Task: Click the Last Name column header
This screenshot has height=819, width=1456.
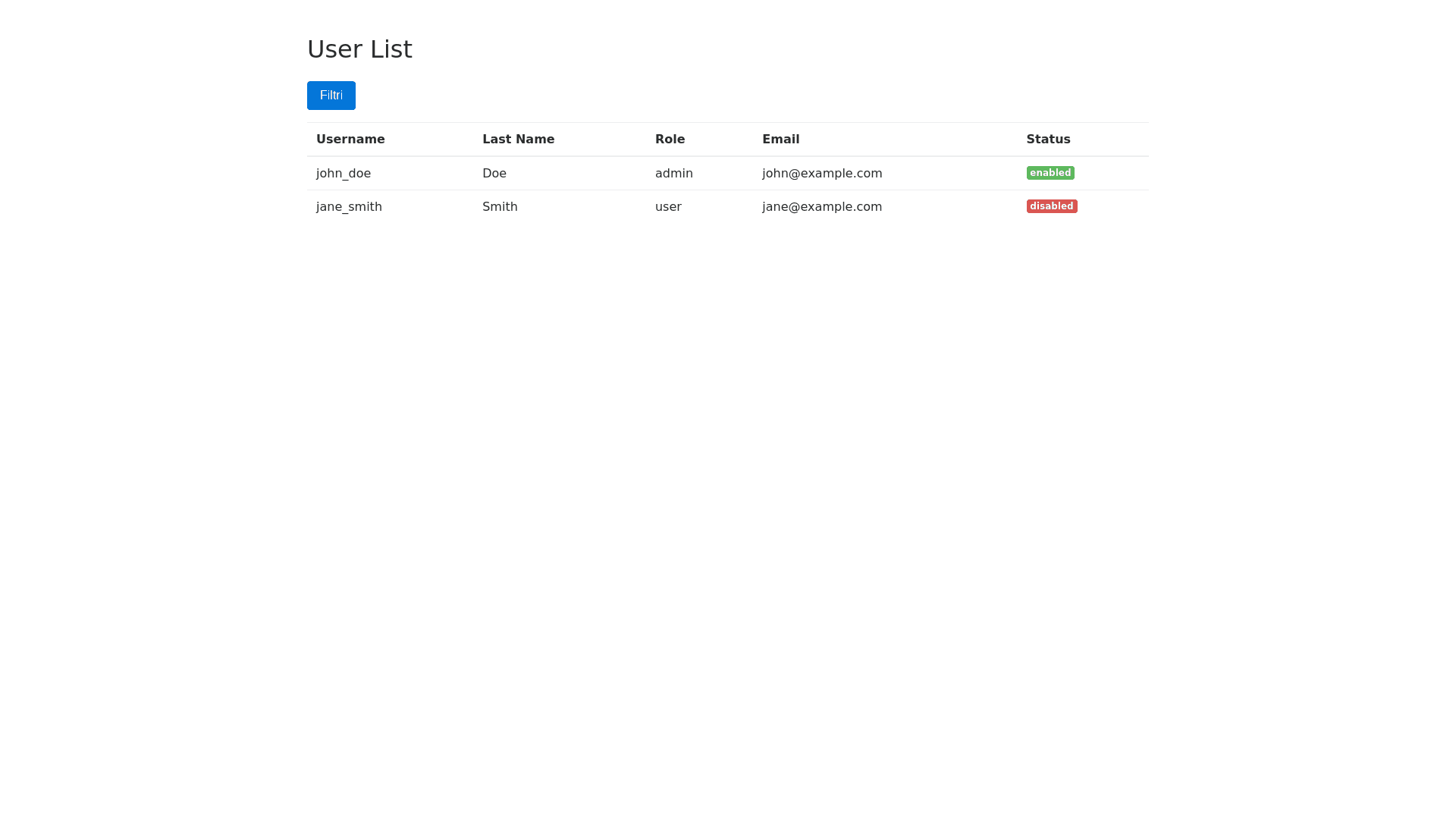Action: pyautogui.click(x=518, y=140)
